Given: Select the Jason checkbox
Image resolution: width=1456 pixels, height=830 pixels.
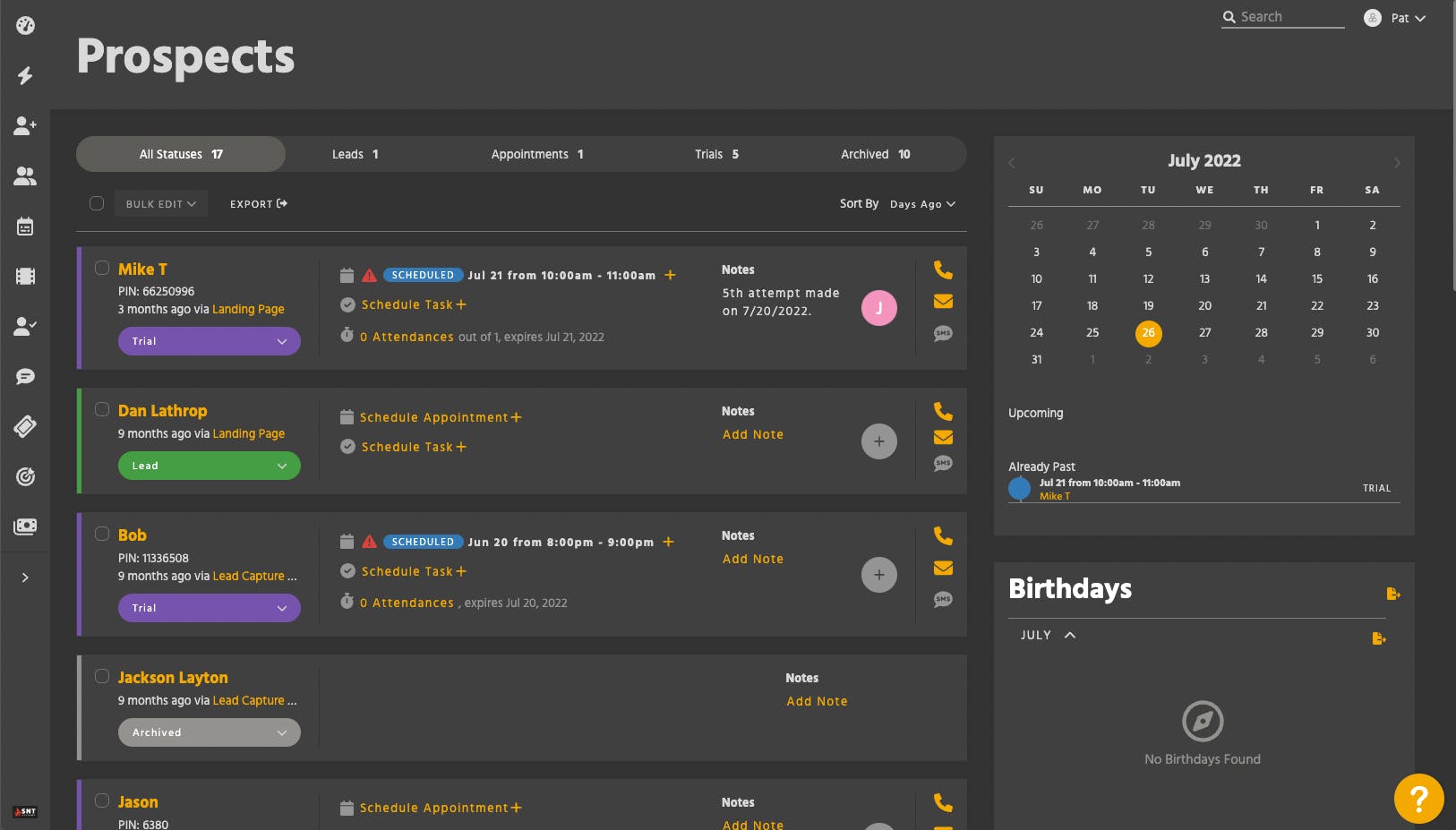Looking at the screenshot, I should tap(102, 800).
